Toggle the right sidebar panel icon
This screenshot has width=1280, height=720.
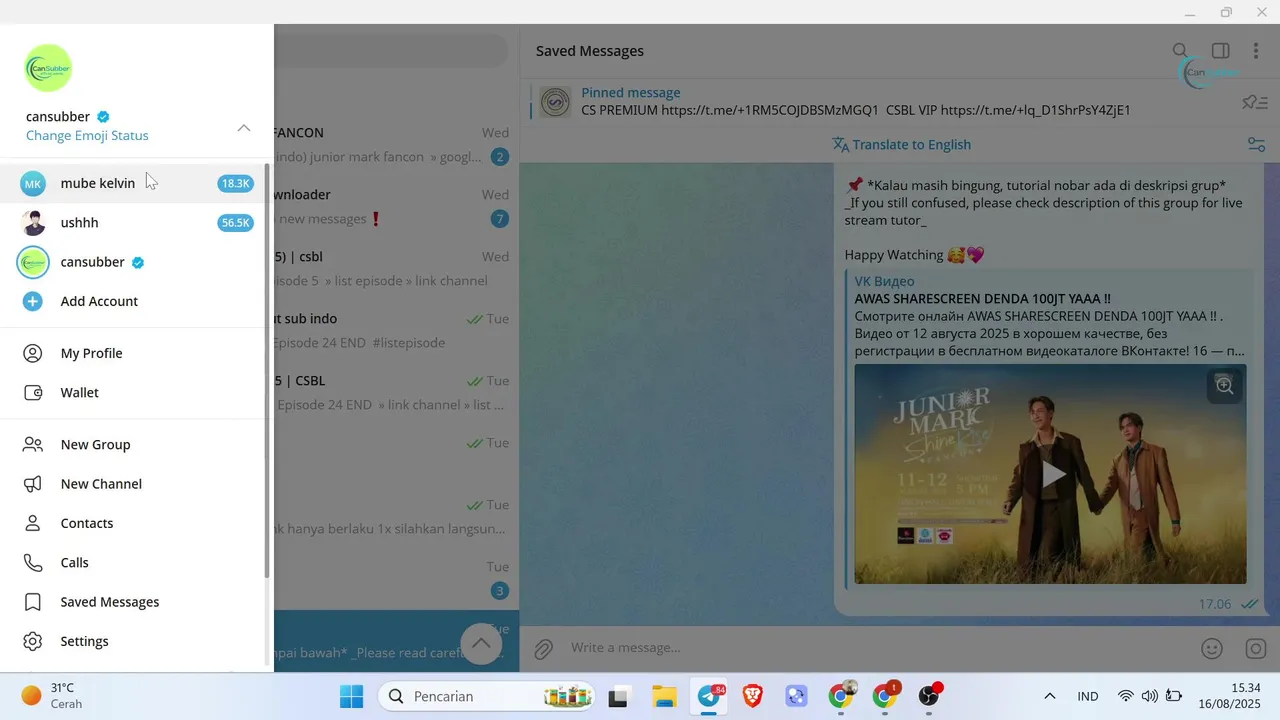pyautogui.click(x=1220, y=51)
